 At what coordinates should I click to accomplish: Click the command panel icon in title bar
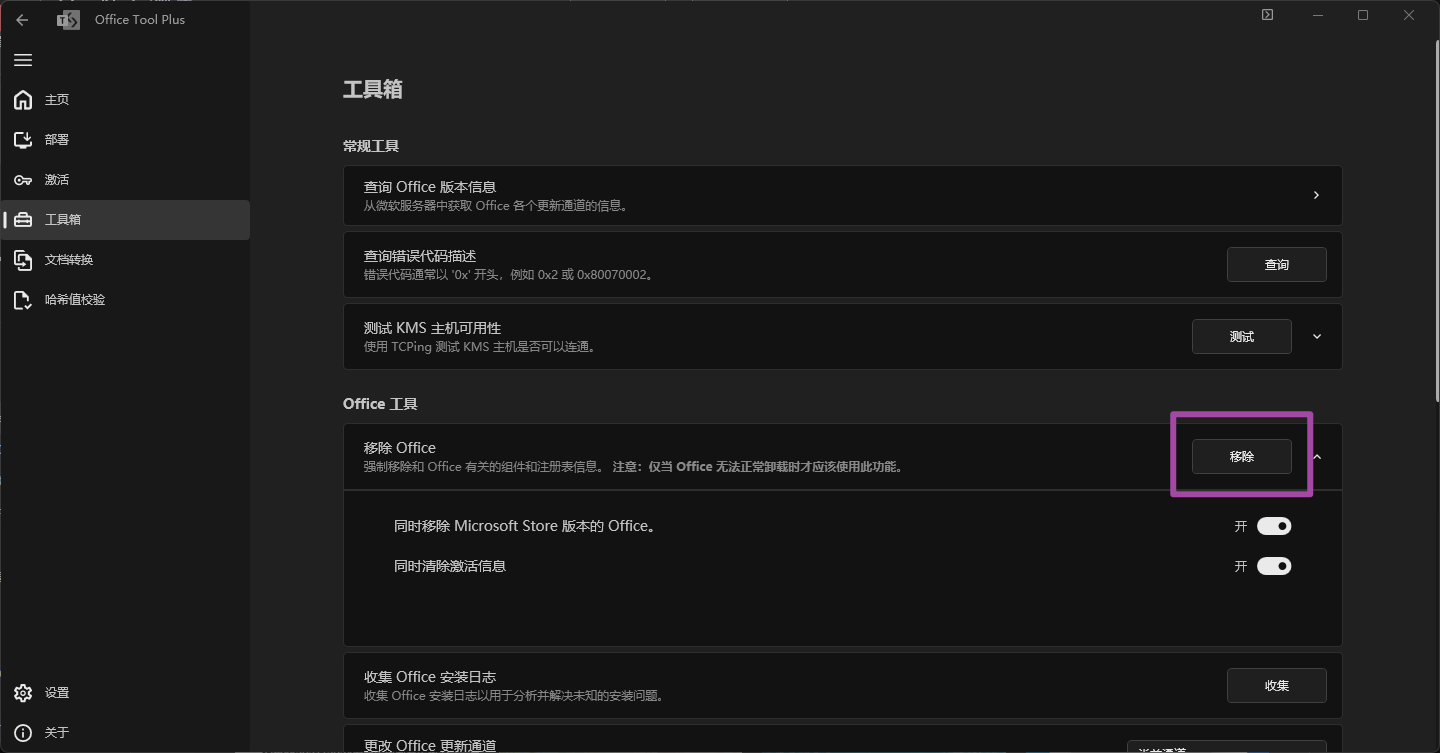tap(1267, 15)
